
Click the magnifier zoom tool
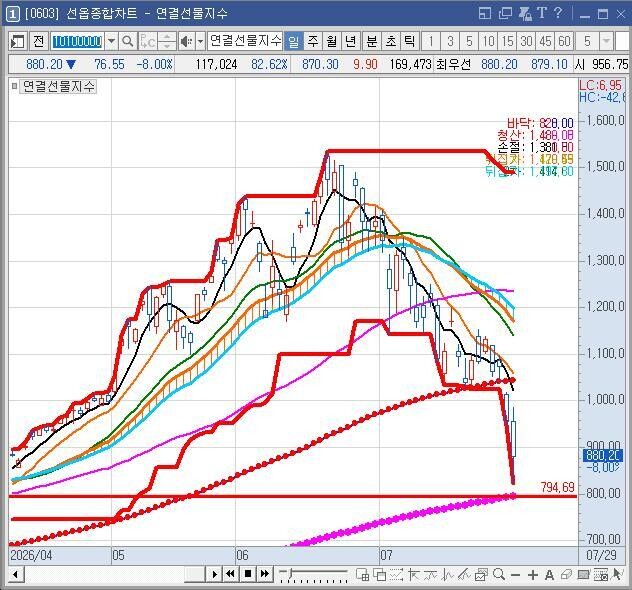(x=499, y=574)
